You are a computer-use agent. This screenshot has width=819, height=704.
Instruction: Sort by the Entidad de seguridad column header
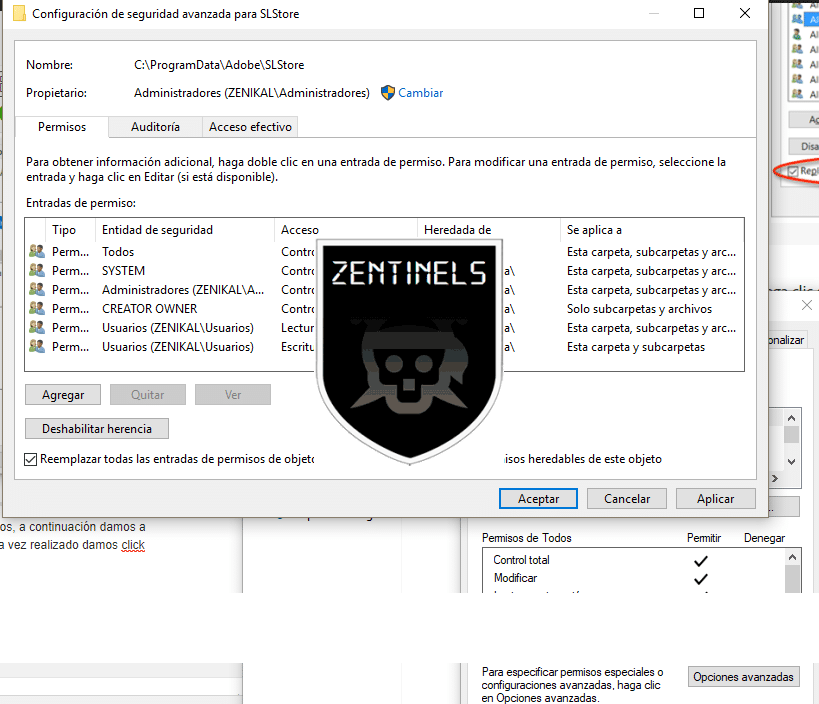(x=157, y=230)
